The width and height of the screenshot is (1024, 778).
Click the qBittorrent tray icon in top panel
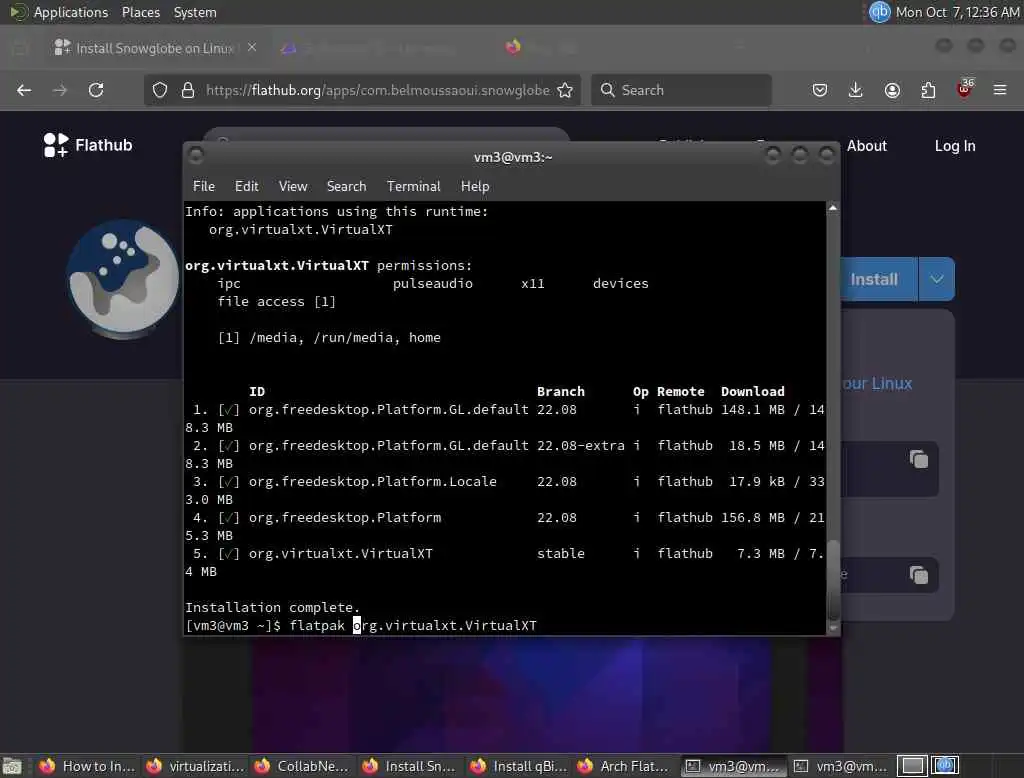point(880,12)
